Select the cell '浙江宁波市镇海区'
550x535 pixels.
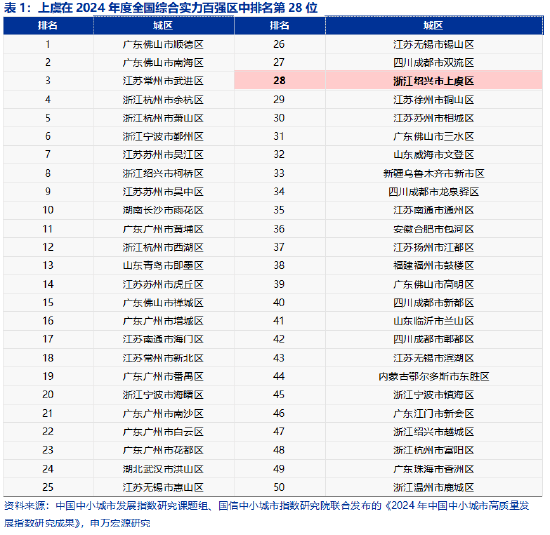tap(434, 395)
